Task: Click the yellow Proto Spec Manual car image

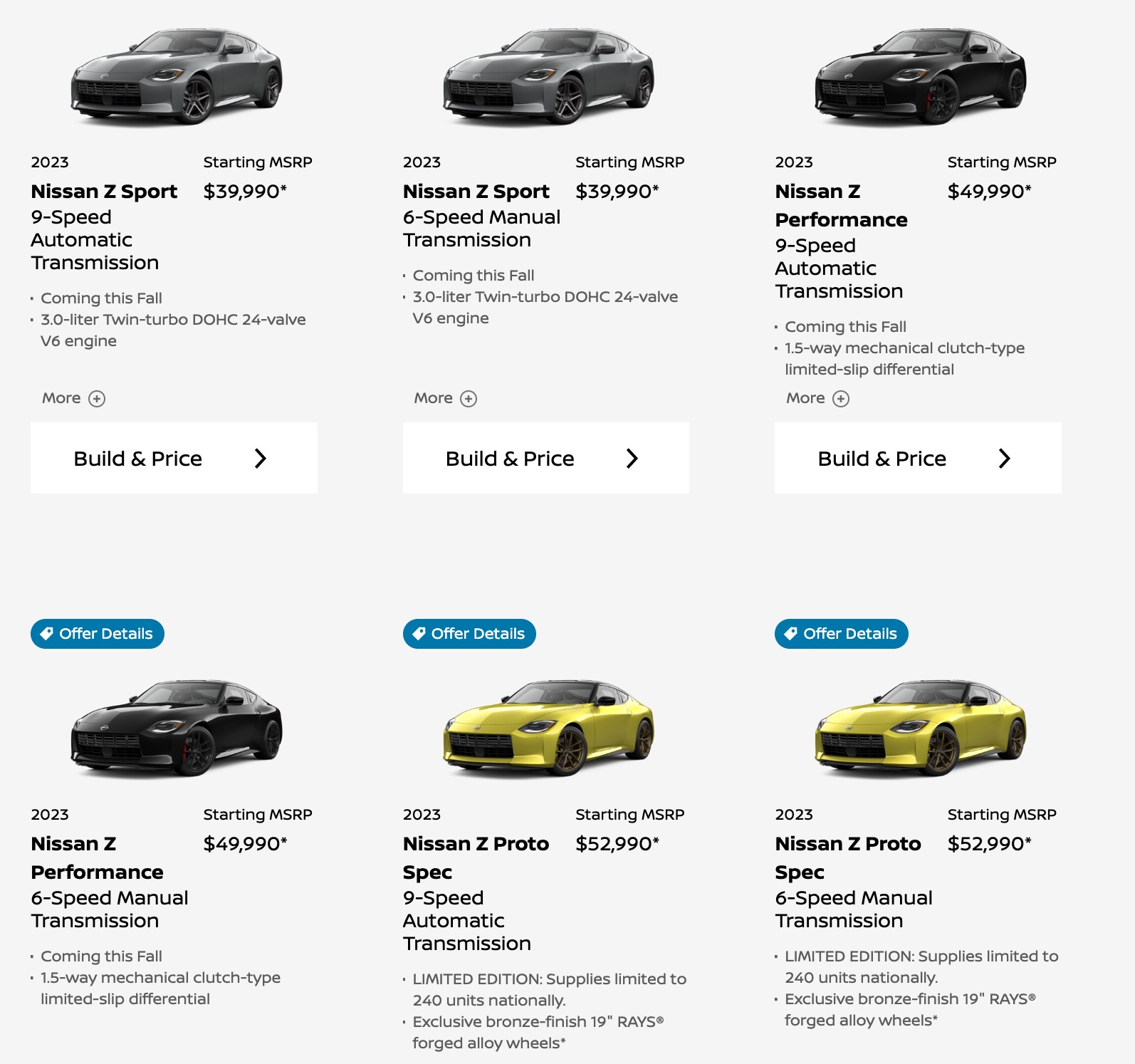Action: coord(920,729)
